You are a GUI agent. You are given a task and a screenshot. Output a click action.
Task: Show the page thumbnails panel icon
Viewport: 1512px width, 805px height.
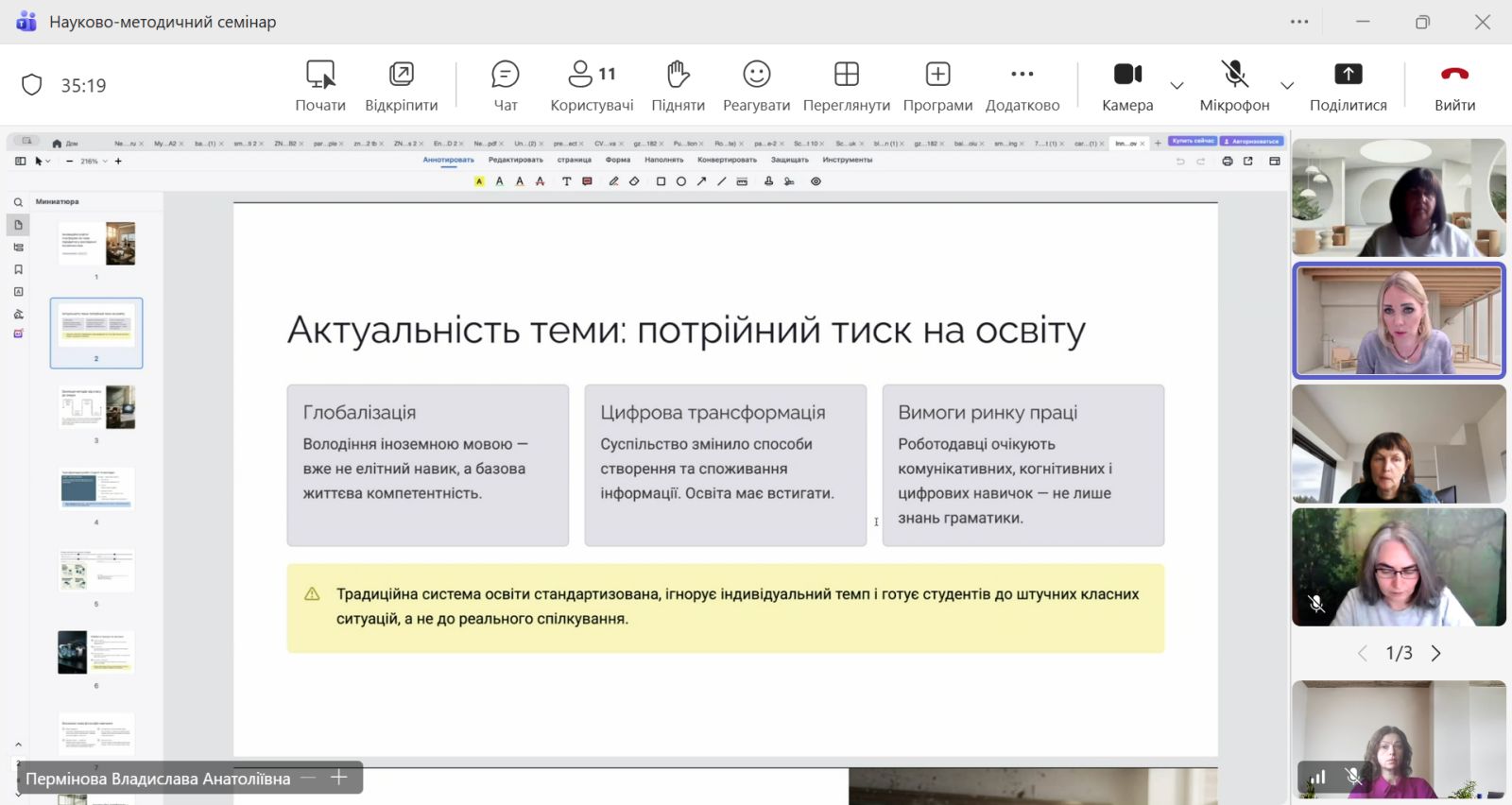click(18, 225)
